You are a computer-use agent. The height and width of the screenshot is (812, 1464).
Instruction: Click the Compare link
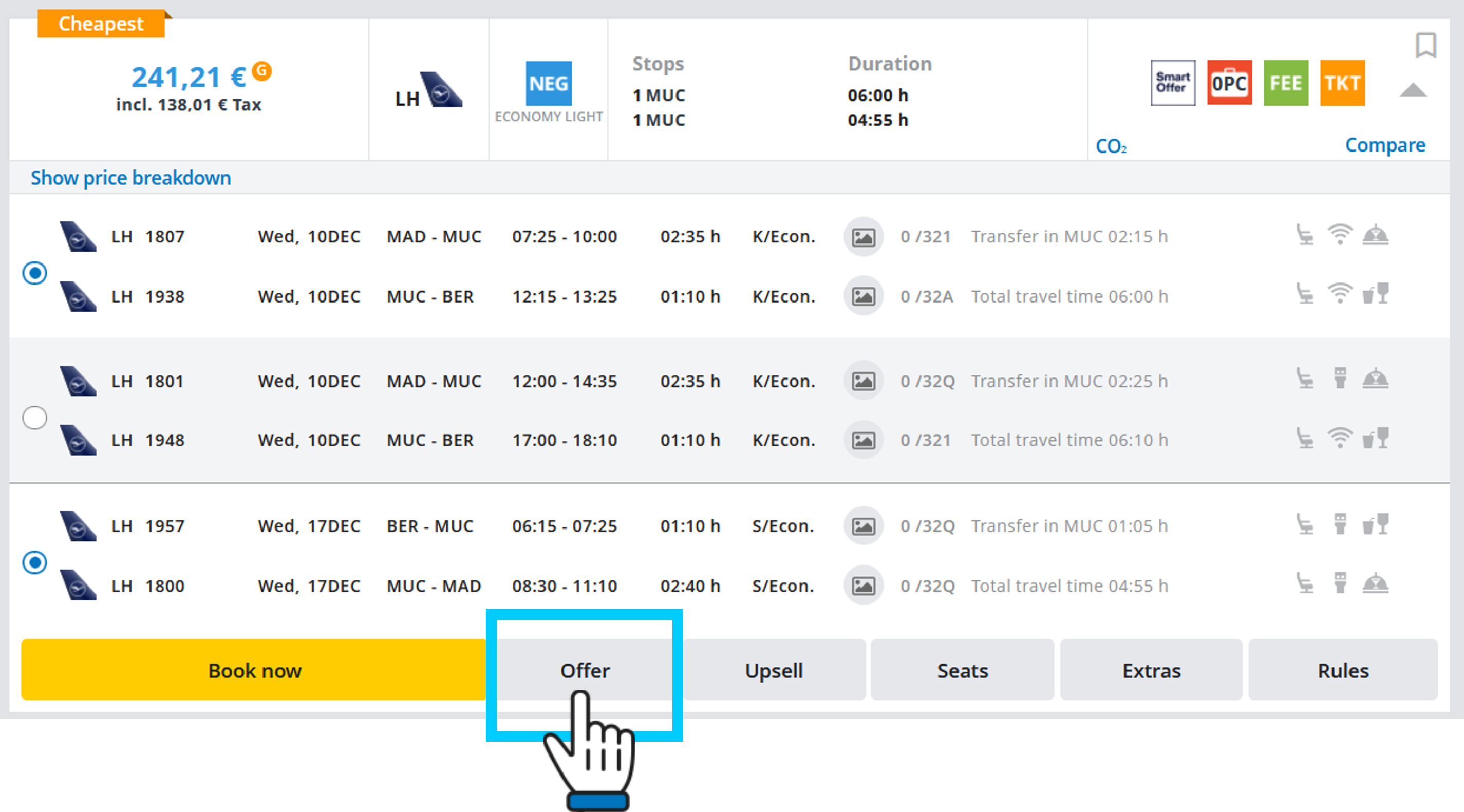1384,145
